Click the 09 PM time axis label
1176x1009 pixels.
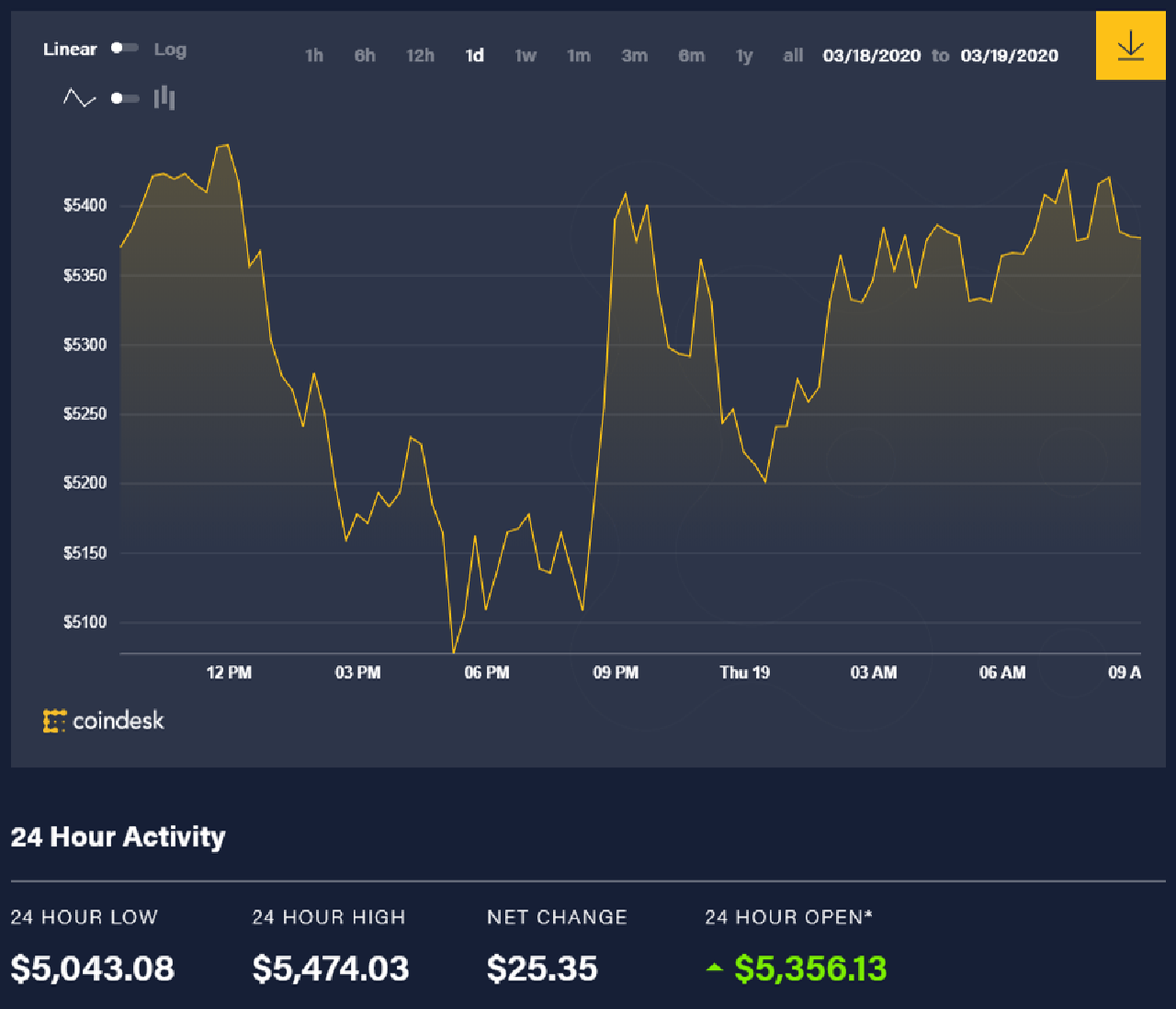click(616, 673)
